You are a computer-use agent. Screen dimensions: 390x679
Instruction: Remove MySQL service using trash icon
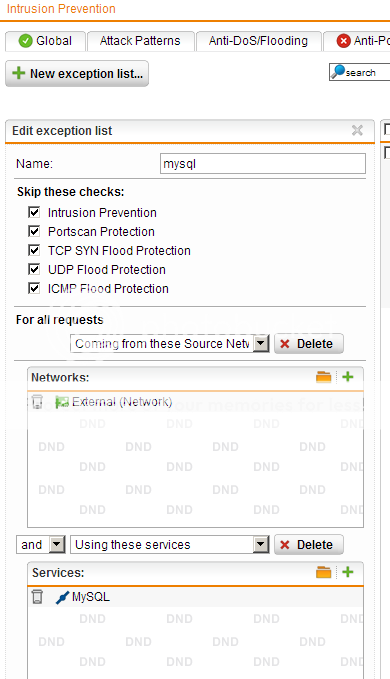(37, 597)
